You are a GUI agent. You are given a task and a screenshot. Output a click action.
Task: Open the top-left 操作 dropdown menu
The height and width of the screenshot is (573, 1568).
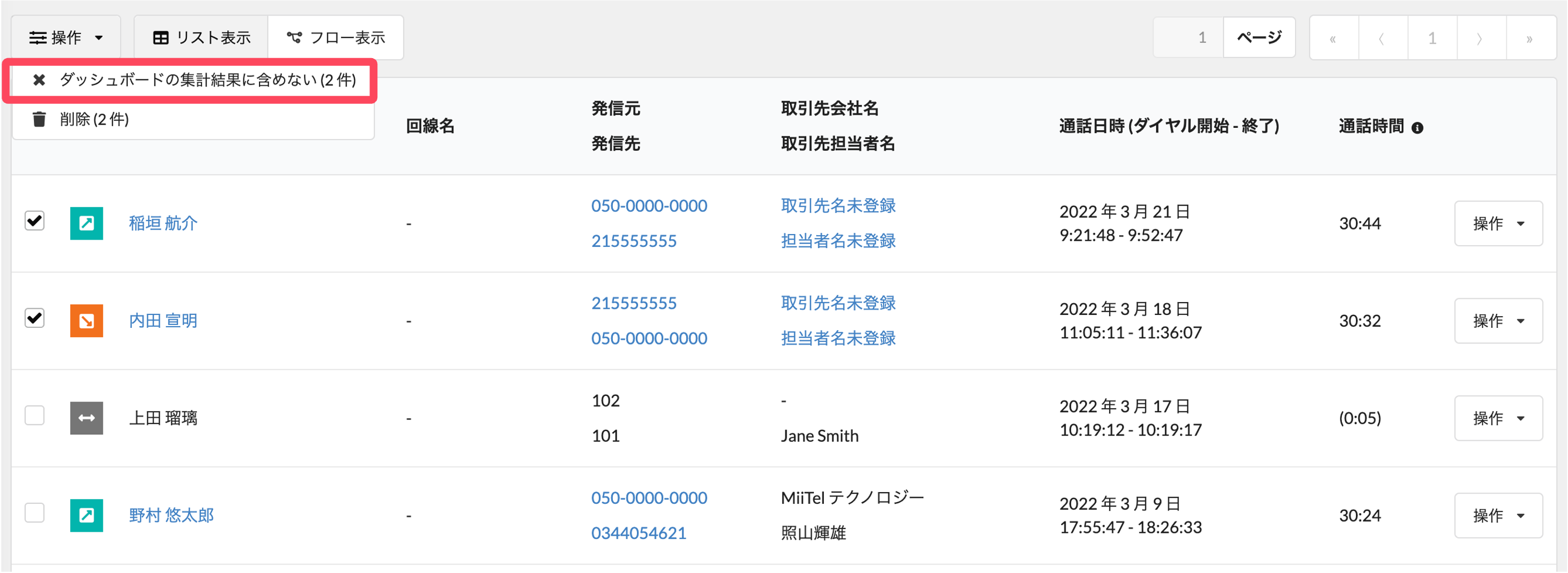coord(66,38)
